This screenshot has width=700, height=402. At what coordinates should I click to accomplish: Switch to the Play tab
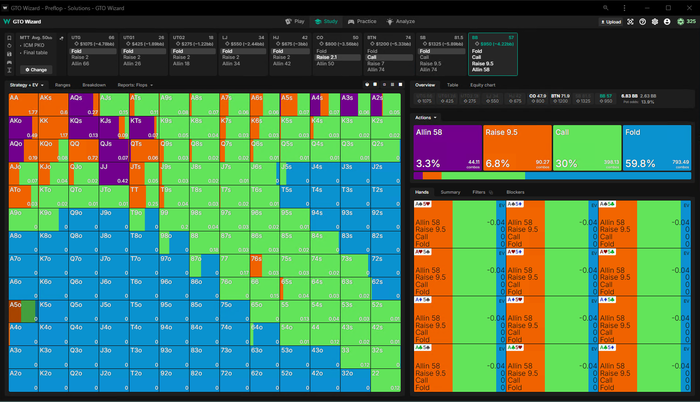click(x=295, y=21)
